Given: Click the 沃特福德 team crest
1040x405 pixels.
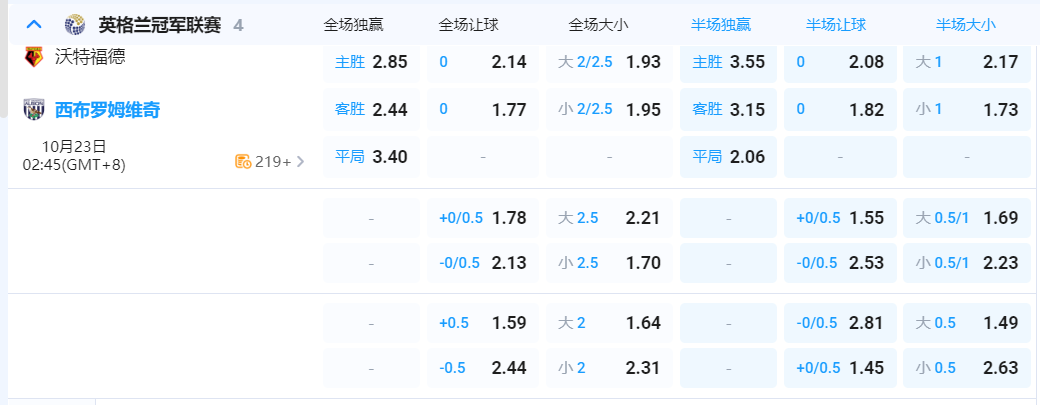Looking at the screenshot, I should (x=34, y=57).
